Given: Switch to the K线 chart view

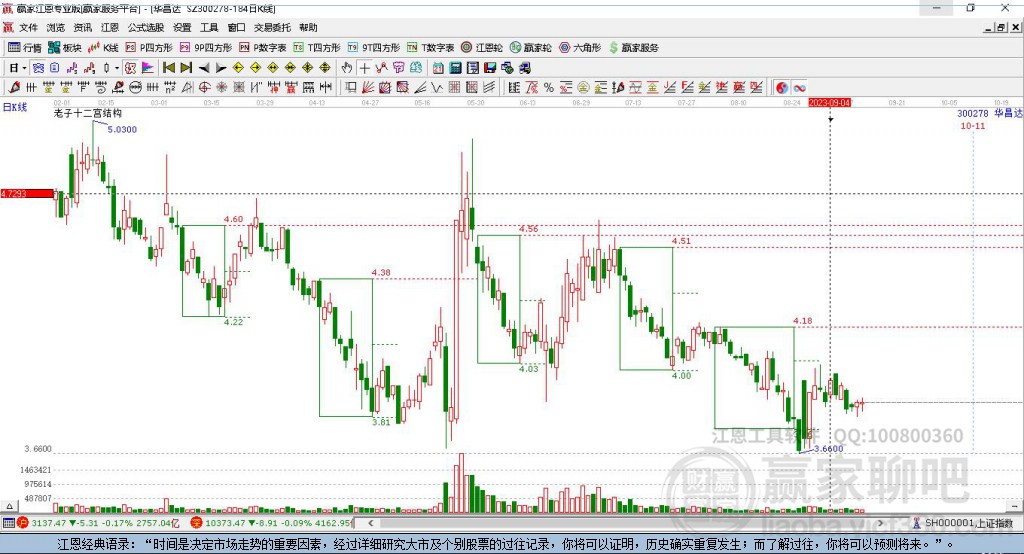Looking at the screenshot, I should click(103, 48).
